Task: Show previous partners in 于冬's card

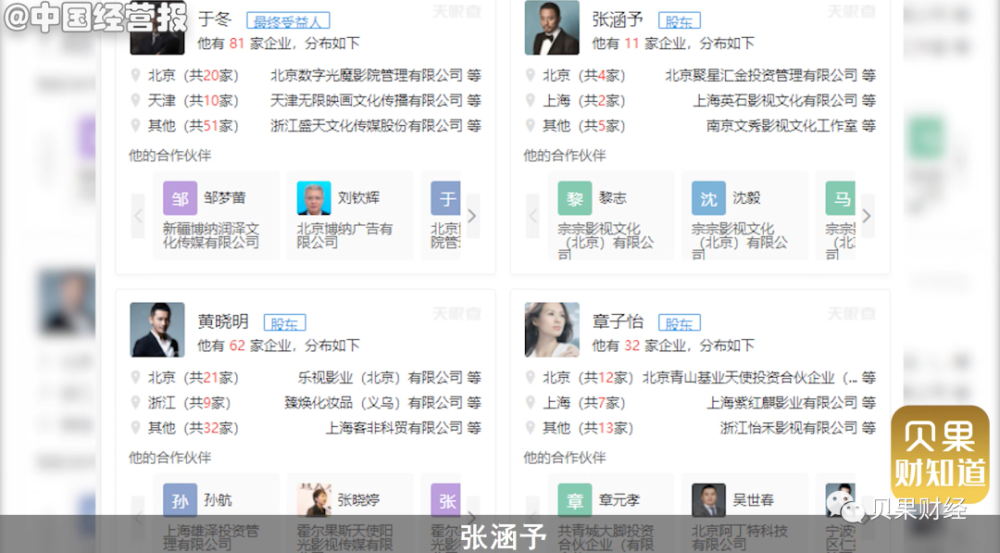Action: coord(138,216)
